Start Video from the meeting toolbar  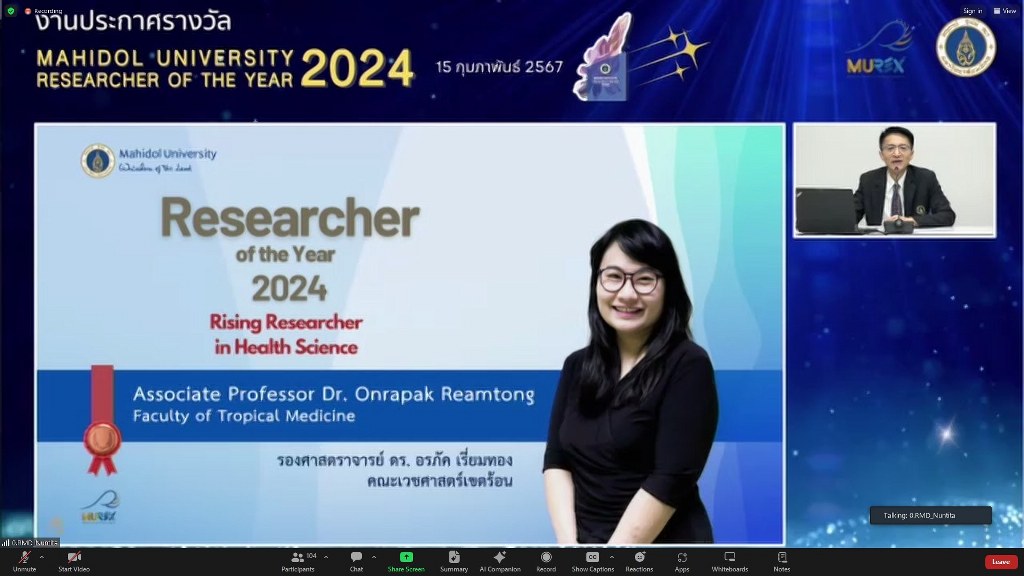pos(74,560)
